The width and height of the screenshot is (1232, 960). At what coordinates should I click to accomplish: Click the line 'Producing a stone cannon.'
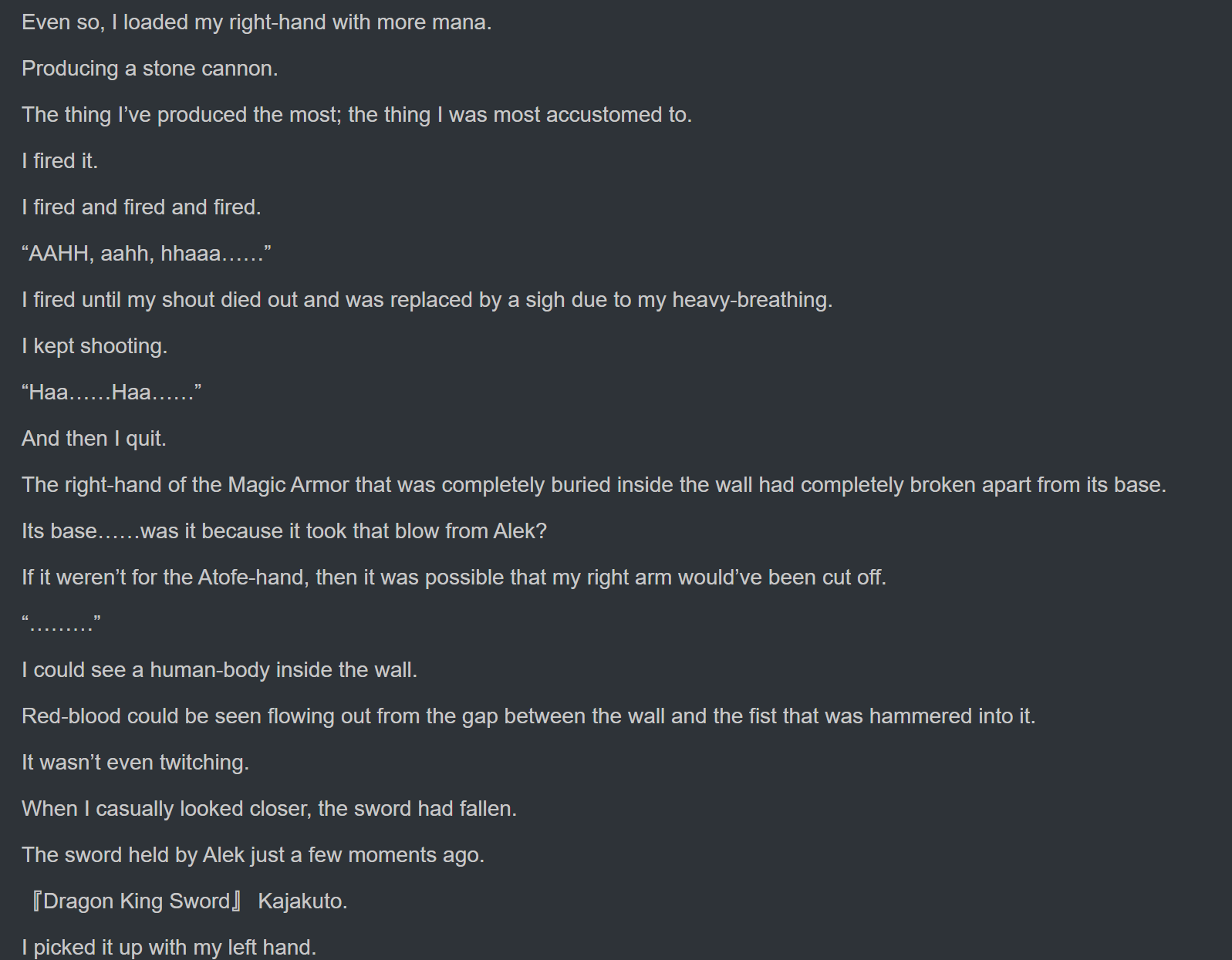click(150, 69)
